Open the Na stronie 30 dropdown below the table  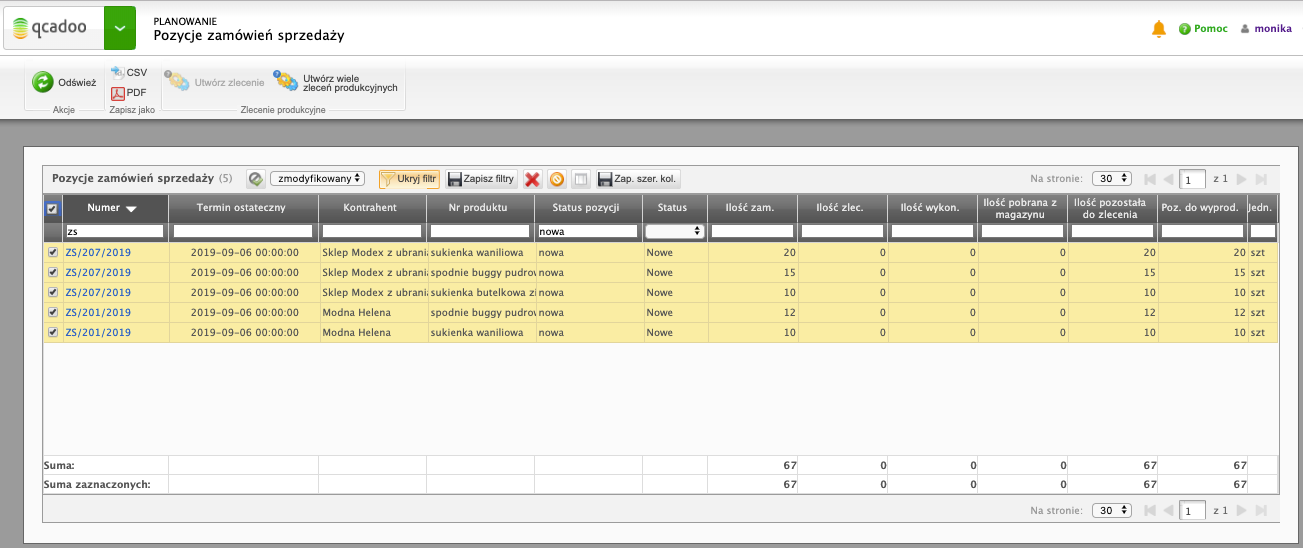[1112, 510]
